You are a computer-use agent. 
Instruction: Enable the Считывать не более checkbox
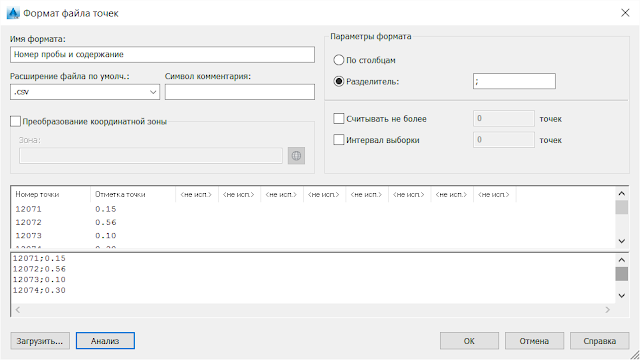tap(339, 119)
